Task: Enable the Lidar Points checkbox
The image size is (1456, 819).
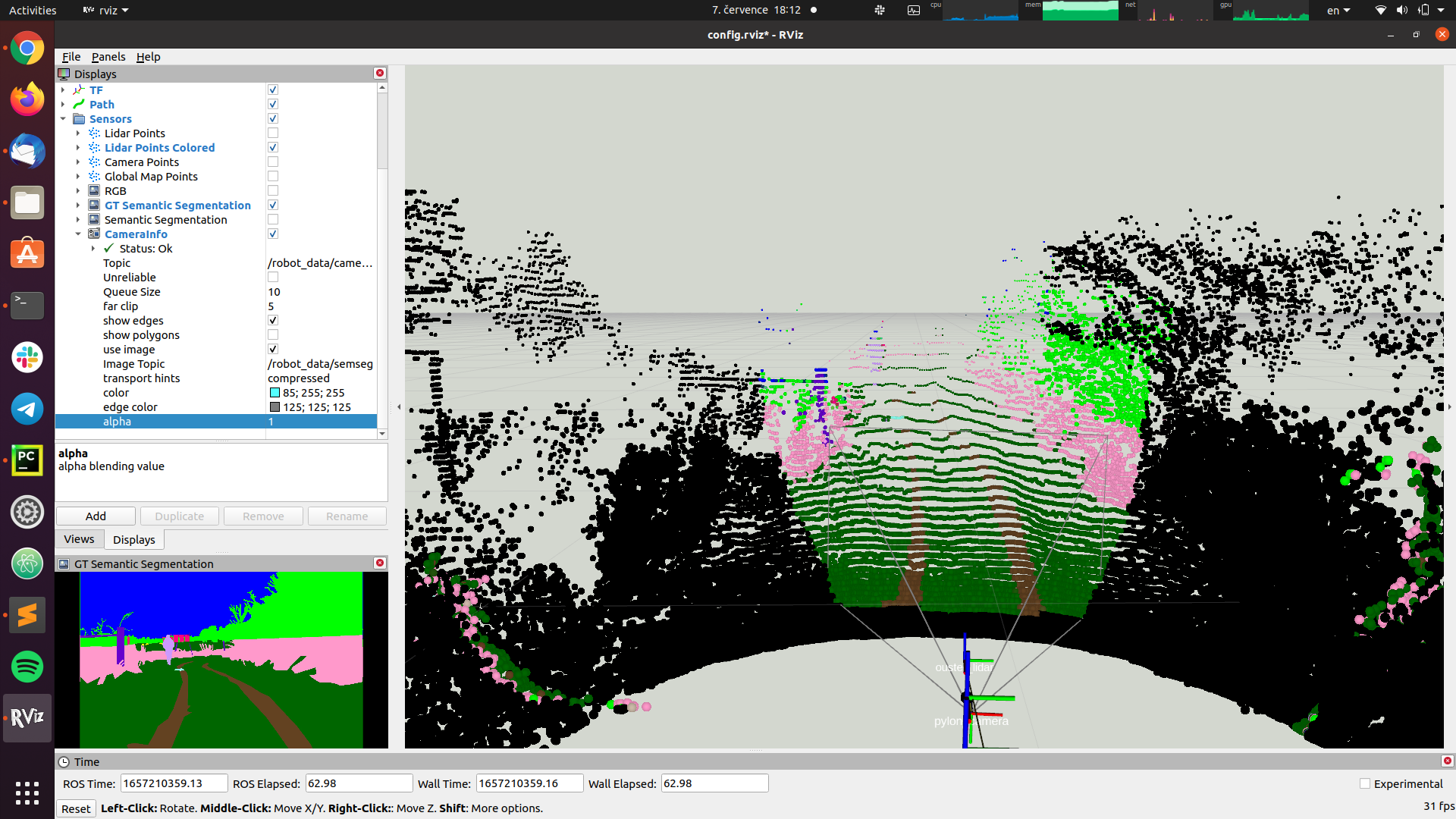Action: 273,133
